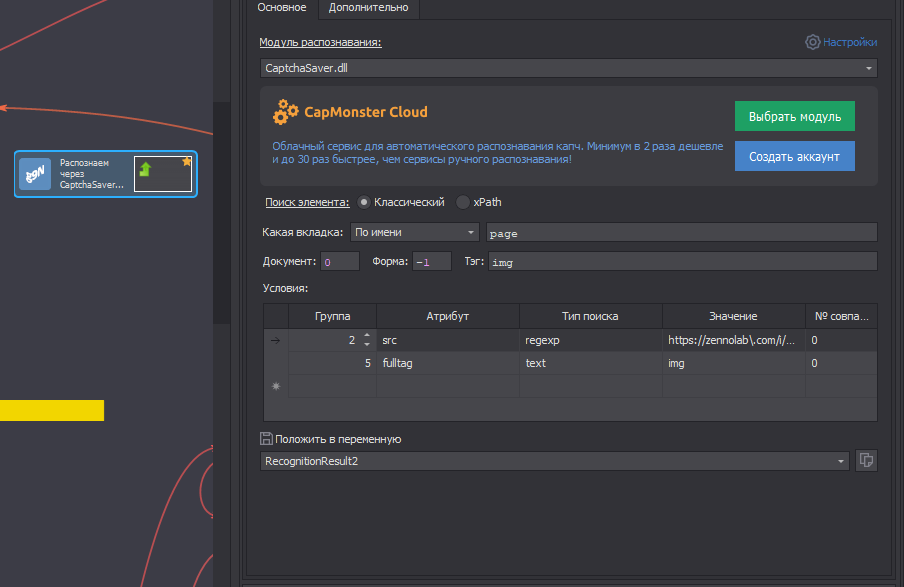Click the captcha icon on the action block
The image size is (904, 587).
coord(35,174)
